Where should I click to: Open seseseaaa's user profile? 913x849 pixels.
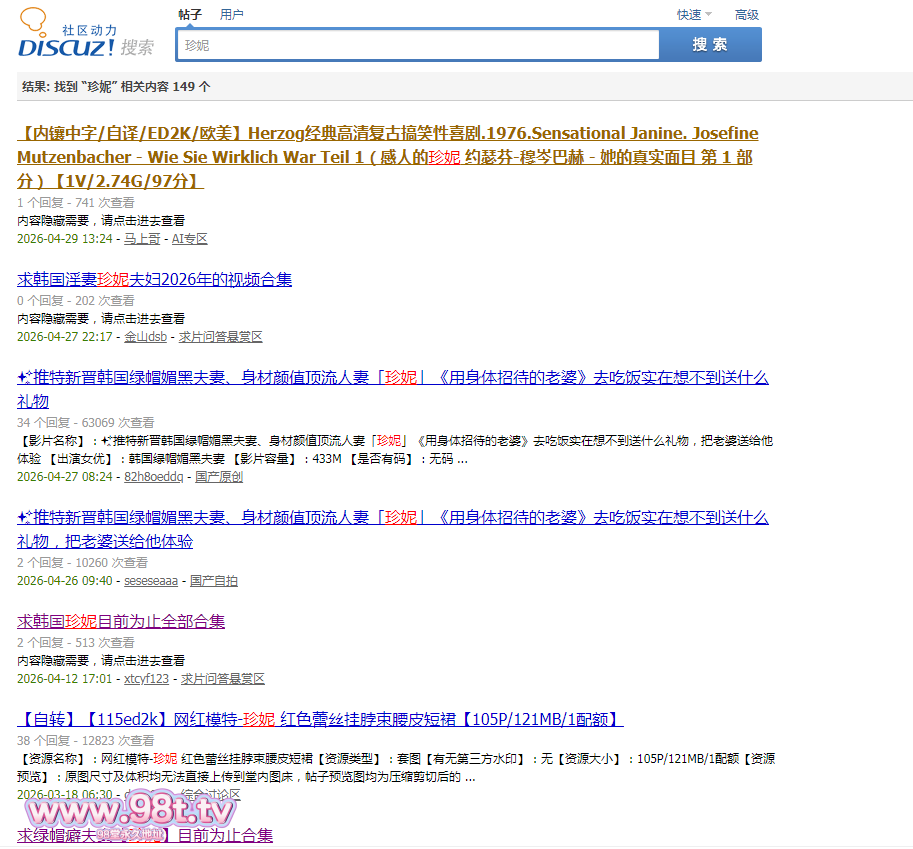point(151,581)
